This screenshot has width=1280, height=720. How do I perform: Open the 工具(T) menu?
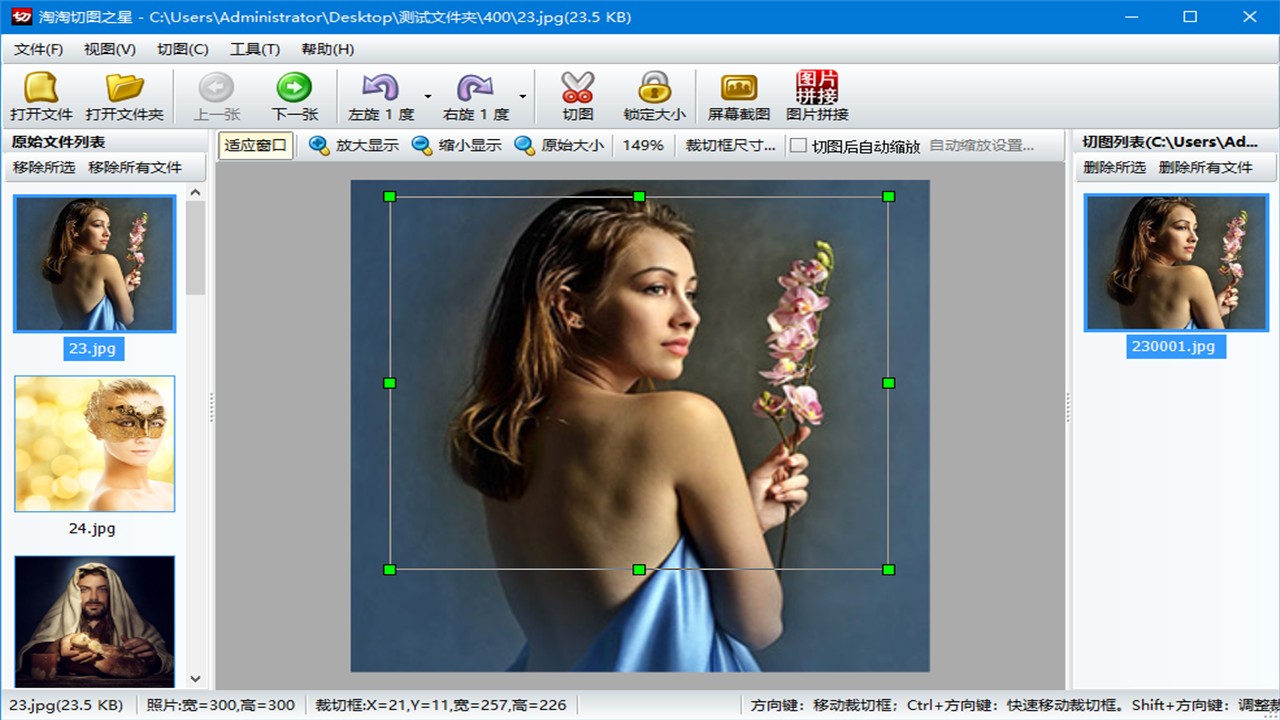254,49
